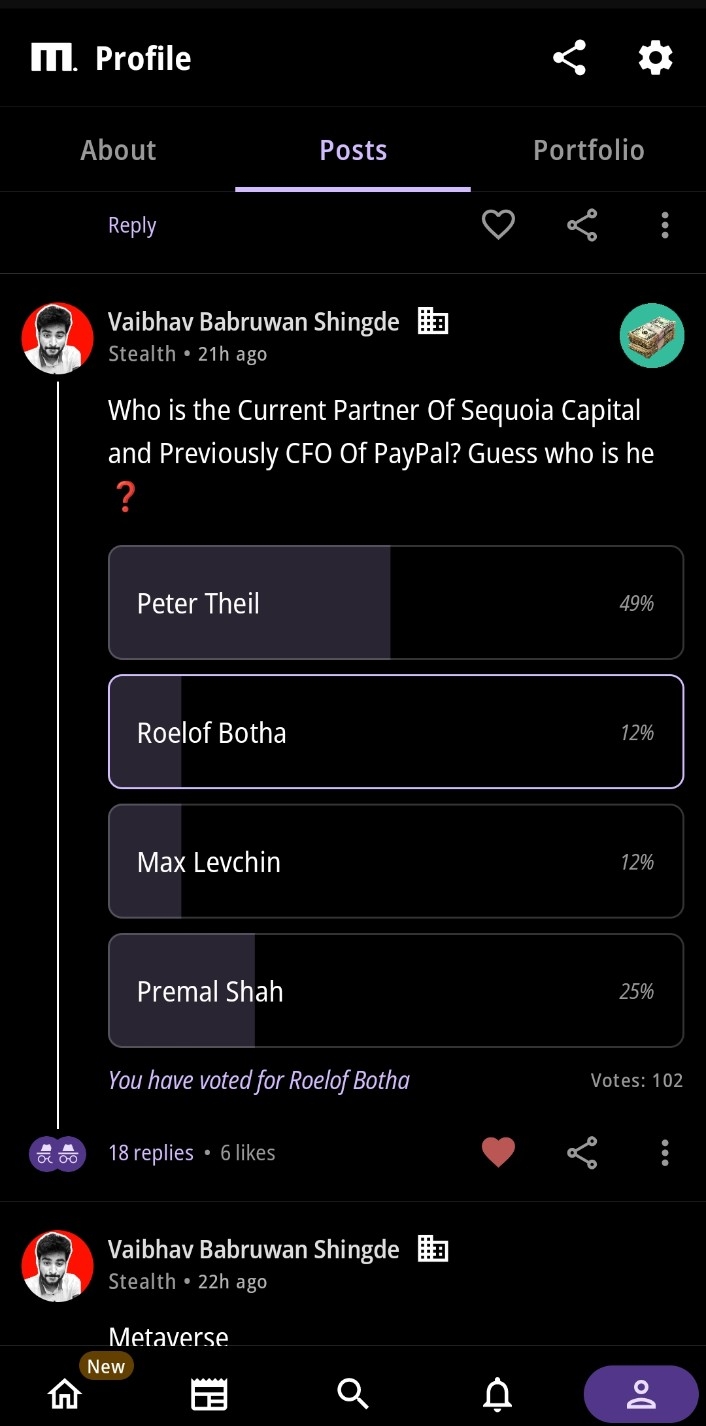Image resolution: width=706 pixels, height=1426 pixels.
Task: Unlike the Sequoia Capital poll post
Action: (x=498, y=1153)
